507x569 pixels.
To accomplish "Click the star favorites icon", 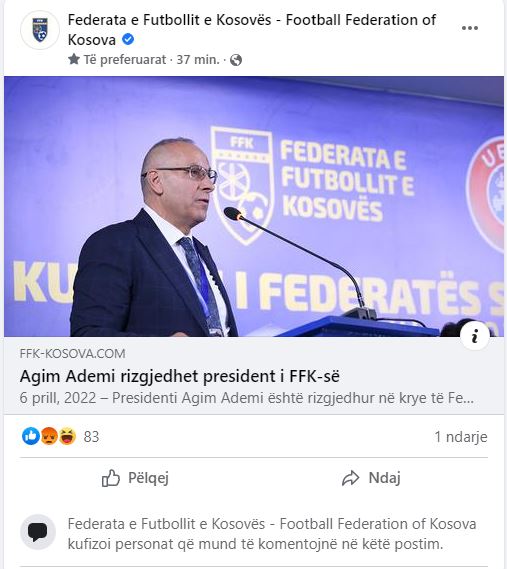I will [74, 59].
